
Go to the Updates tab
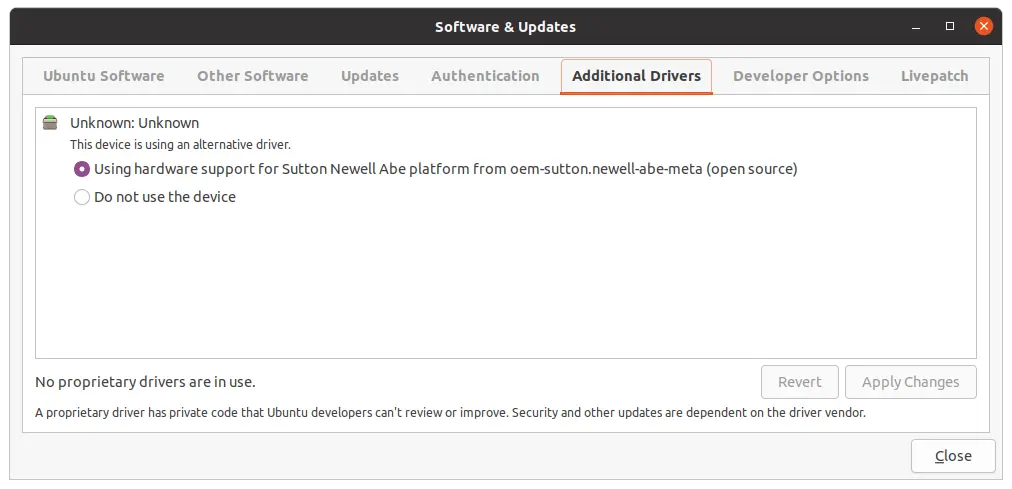point(370,76)
